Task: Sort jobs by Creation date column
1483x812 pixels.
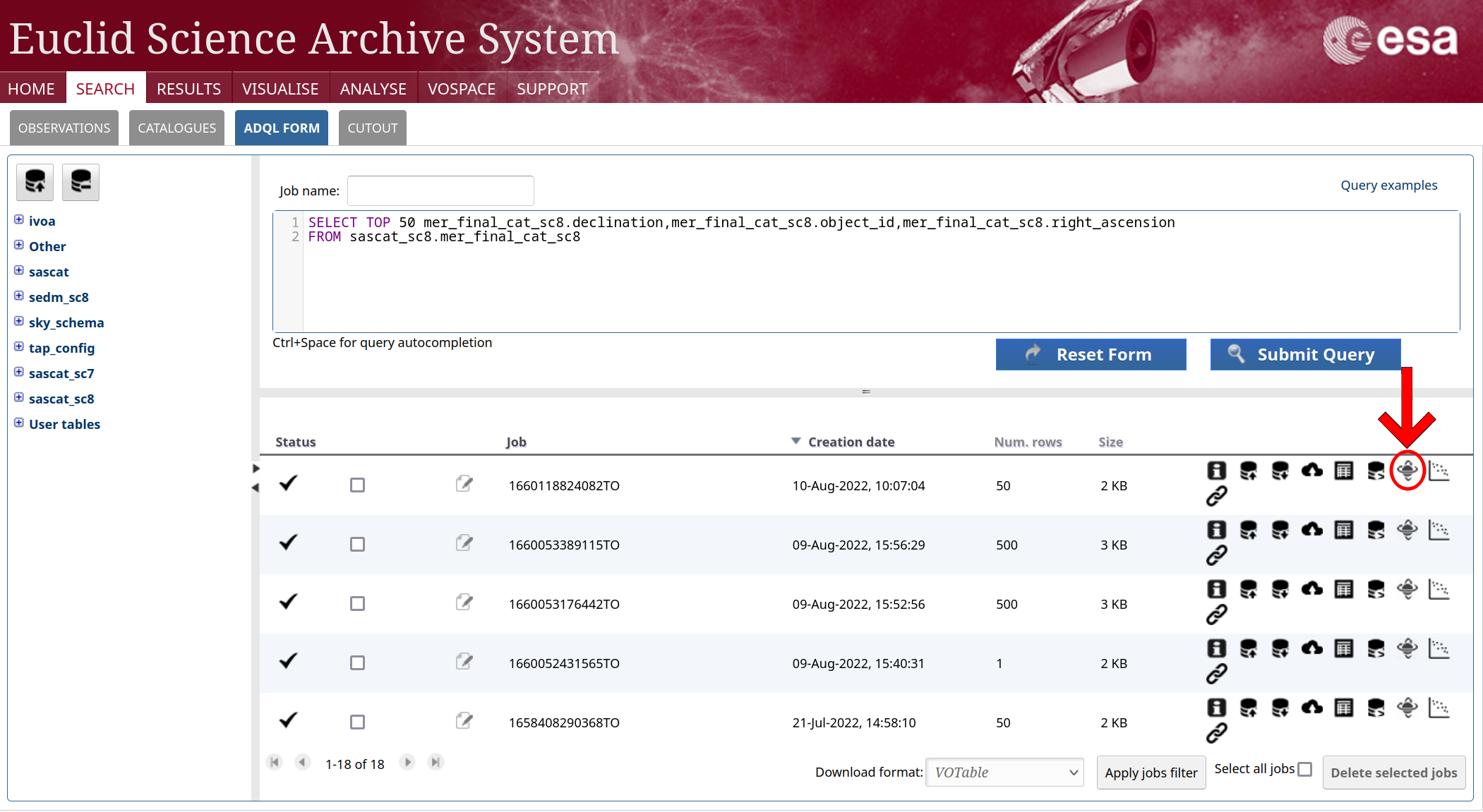Action: click(x=851, y=442)
